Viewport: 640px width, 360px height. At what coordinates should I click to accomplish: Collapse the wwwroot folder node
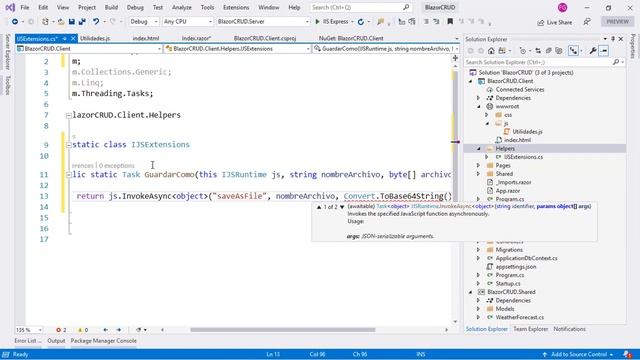point(479,107)
